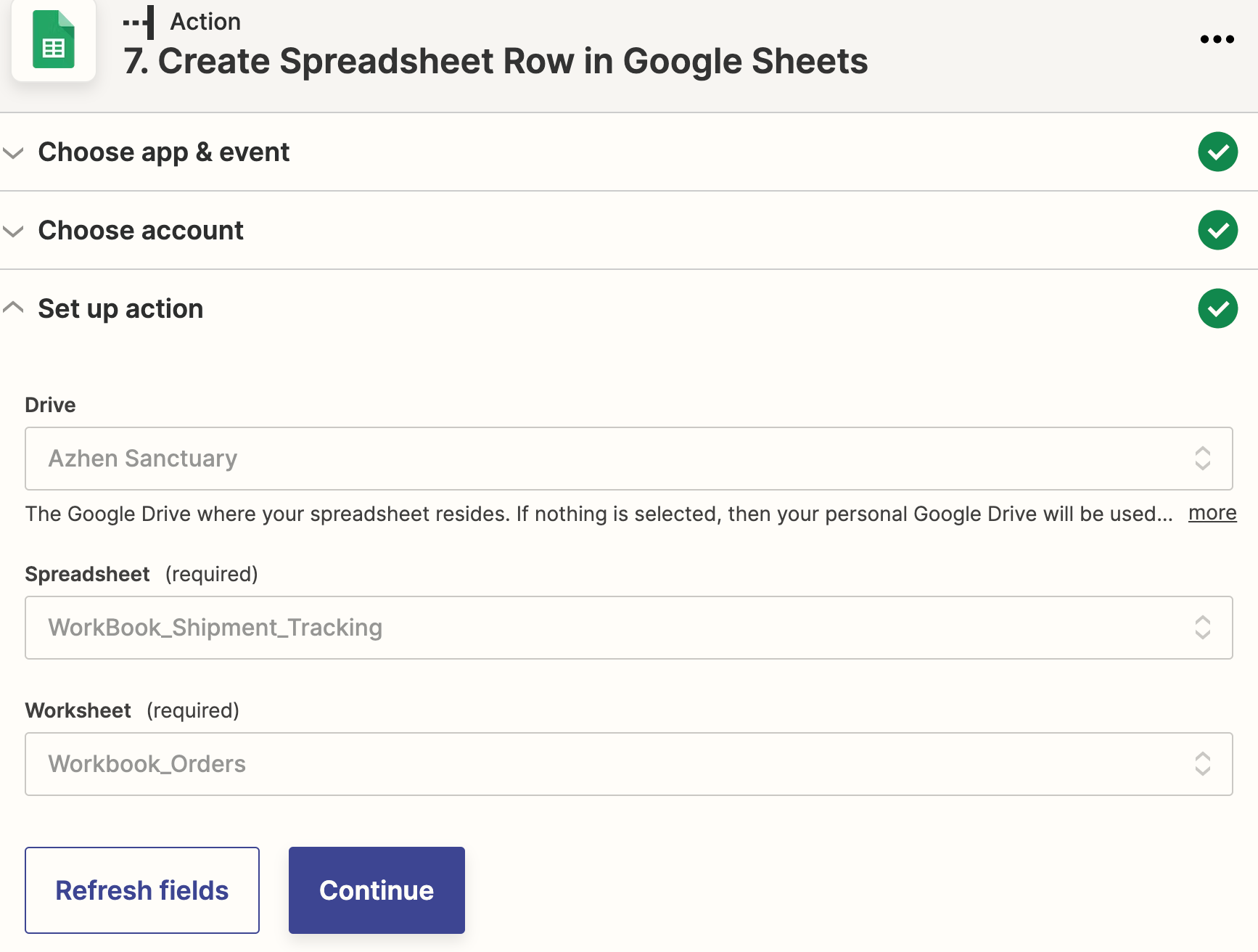
Task: Open Spreadsheet dropdown WorkBook_Shipment_Tracking
Action: pos(629,628)
